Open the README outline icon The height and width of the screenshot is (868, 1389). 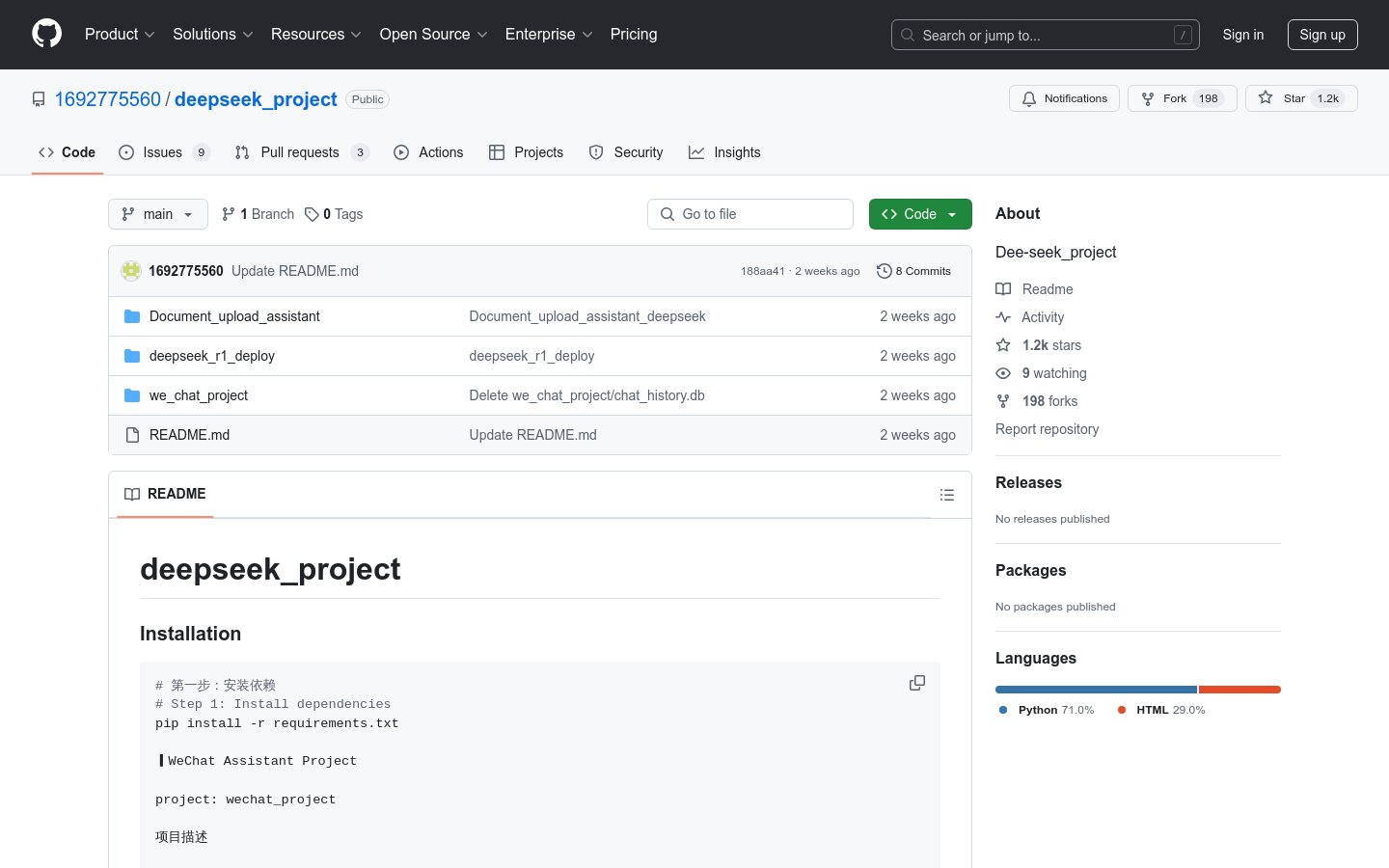click(946, 495)
